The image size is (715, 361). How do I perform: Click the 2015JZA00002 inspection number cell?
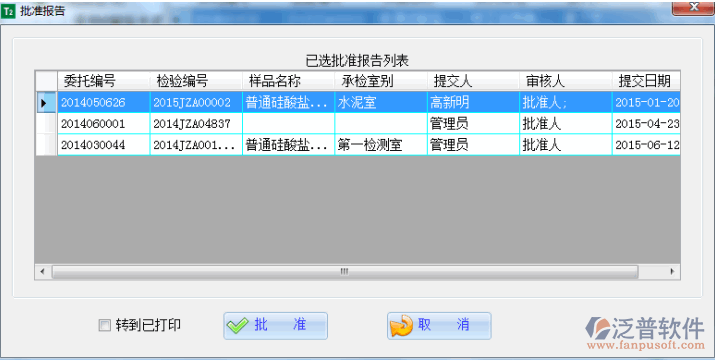[196, 103]
